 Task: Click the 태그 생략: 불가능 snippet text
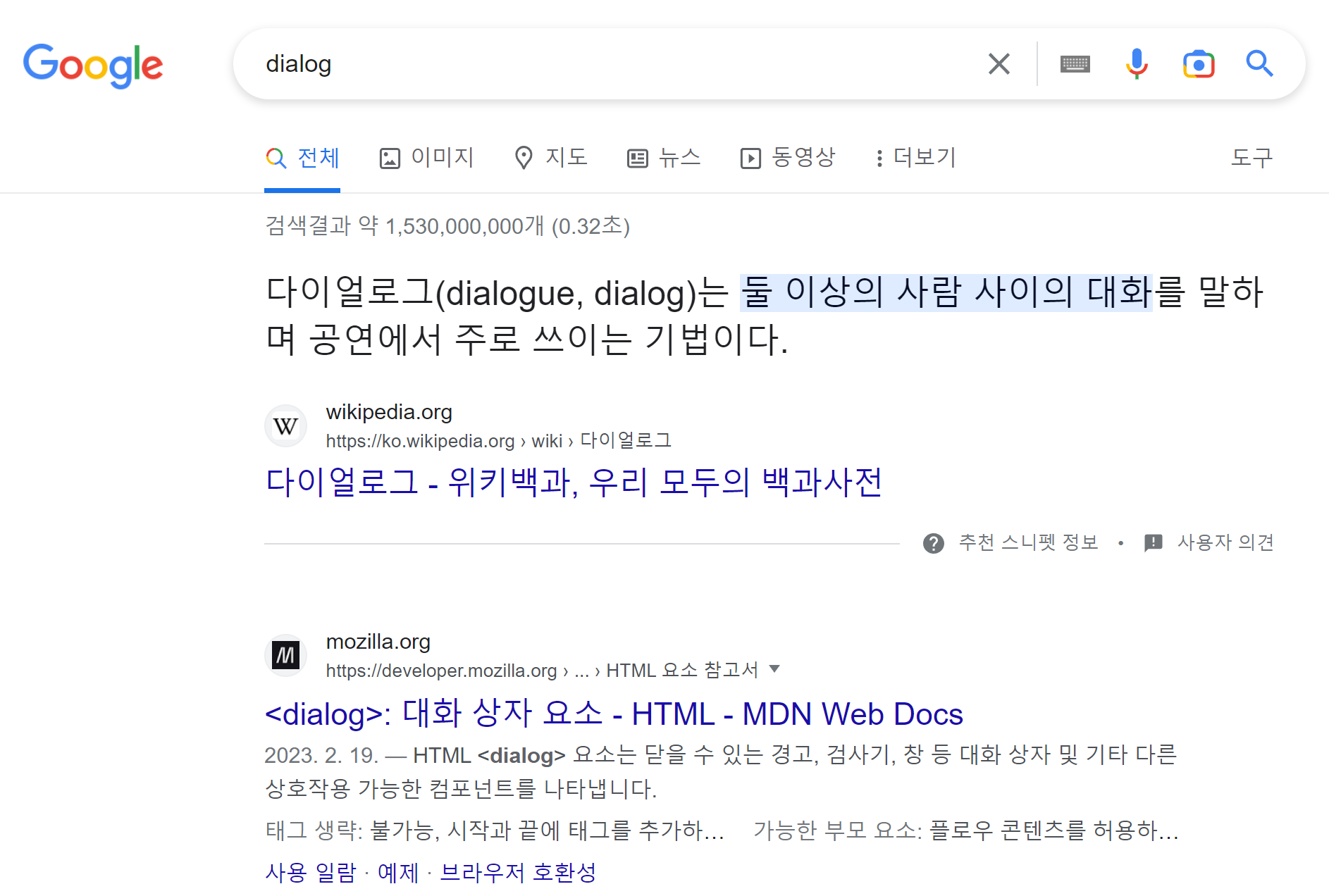tap(495, 830)
